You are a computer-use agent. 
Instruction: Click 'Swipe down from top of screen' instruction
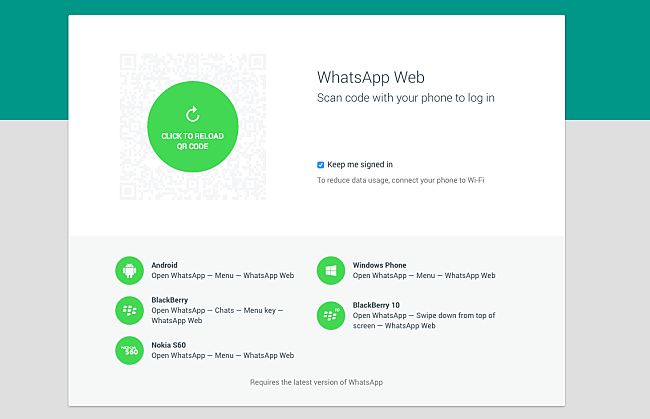424,320
